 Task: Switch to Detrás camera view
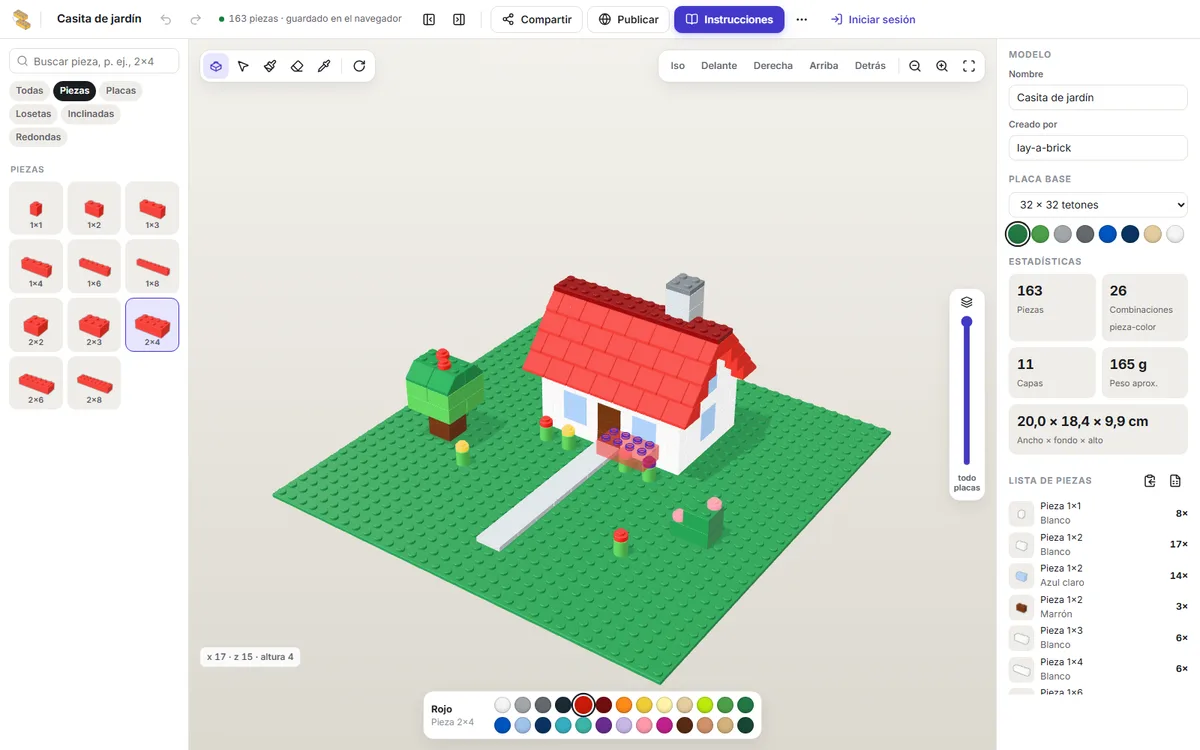pos(870,66)
